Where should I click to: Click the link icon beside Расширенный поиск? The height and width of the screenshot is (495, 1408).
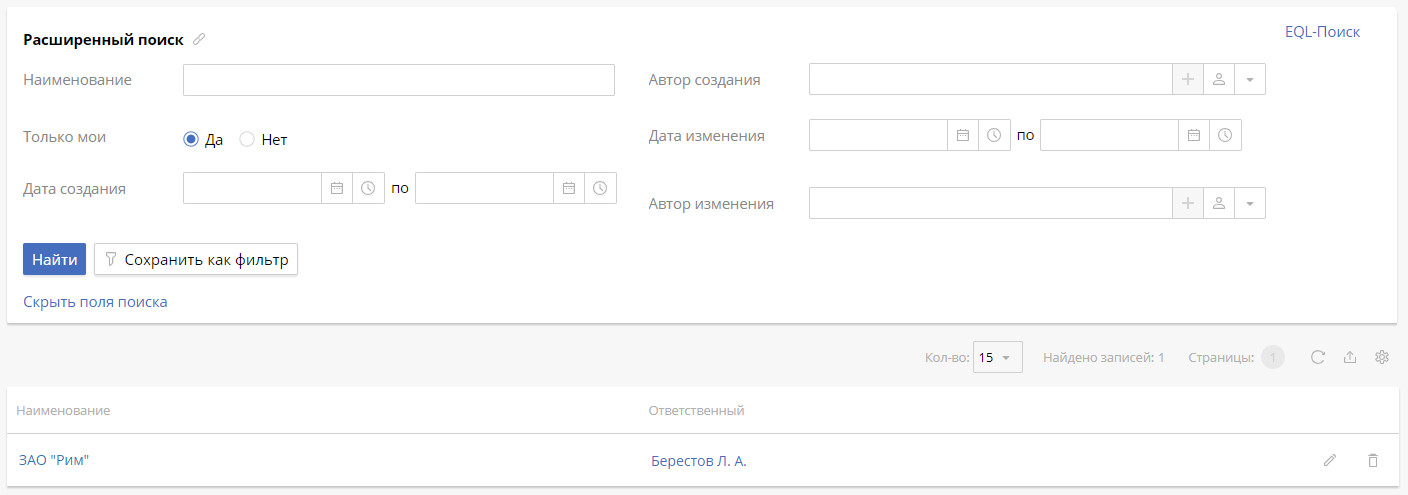[199, 40]
